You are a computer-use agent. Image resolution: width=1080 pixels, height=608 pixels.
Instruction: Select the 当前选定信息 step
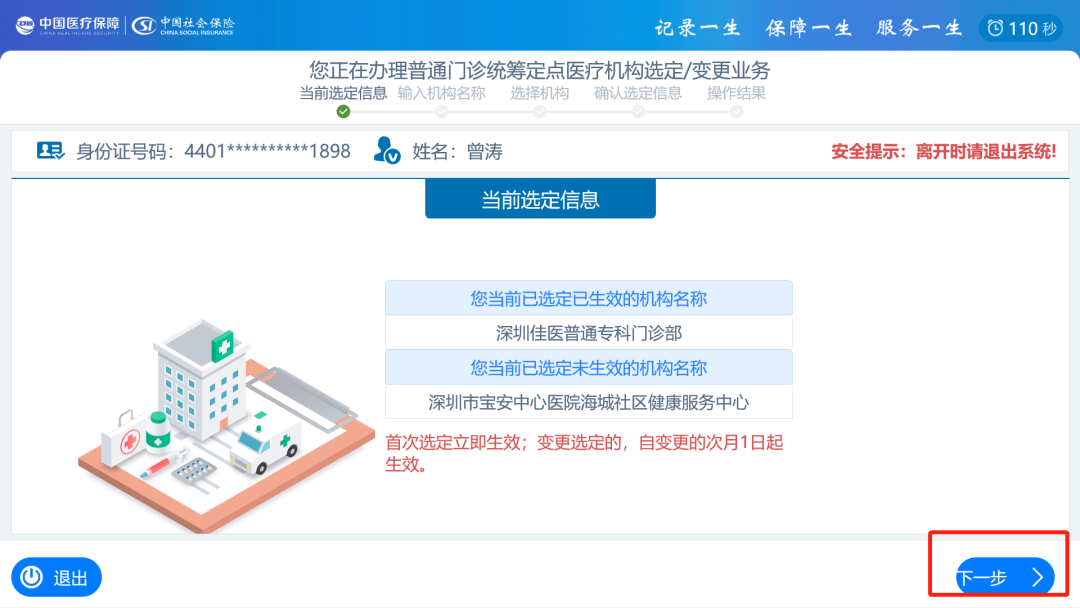point(343,93)
